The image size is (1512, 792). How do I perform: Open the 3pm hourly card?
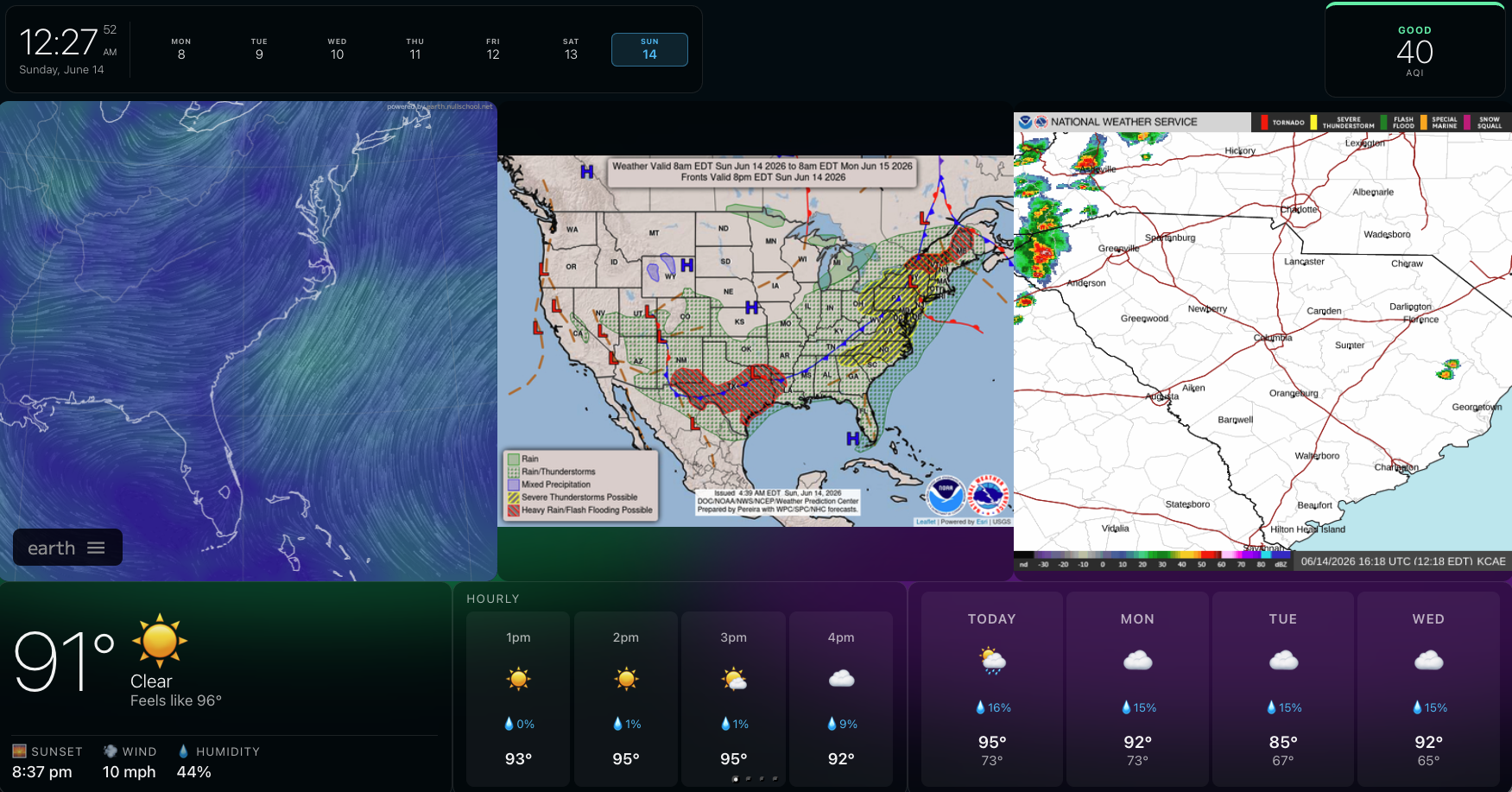coord(734,699)
